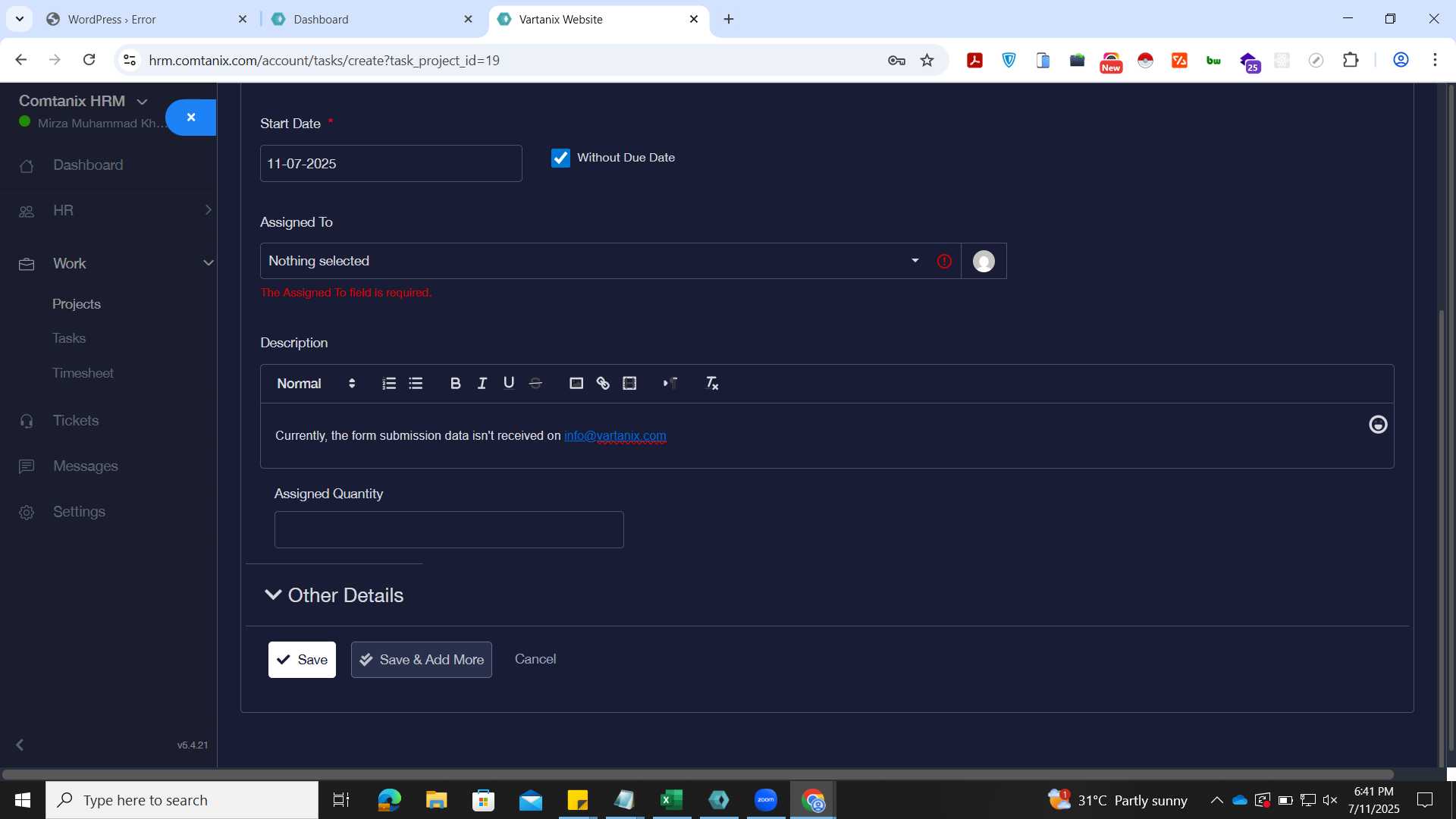
Task: Click into the description text area
Action: click(827, 436)
